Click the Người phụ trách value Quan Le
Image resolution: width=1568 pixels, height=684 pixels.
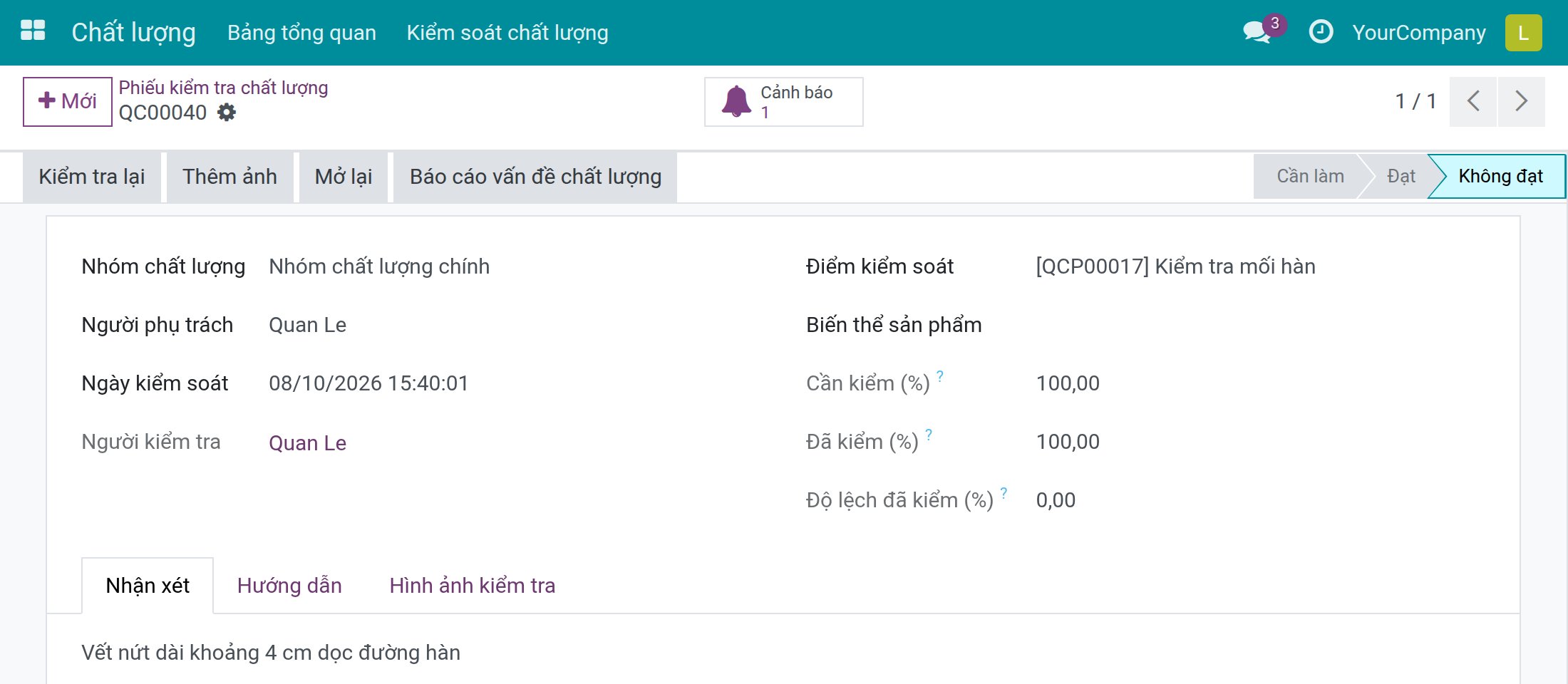[307, 325]
